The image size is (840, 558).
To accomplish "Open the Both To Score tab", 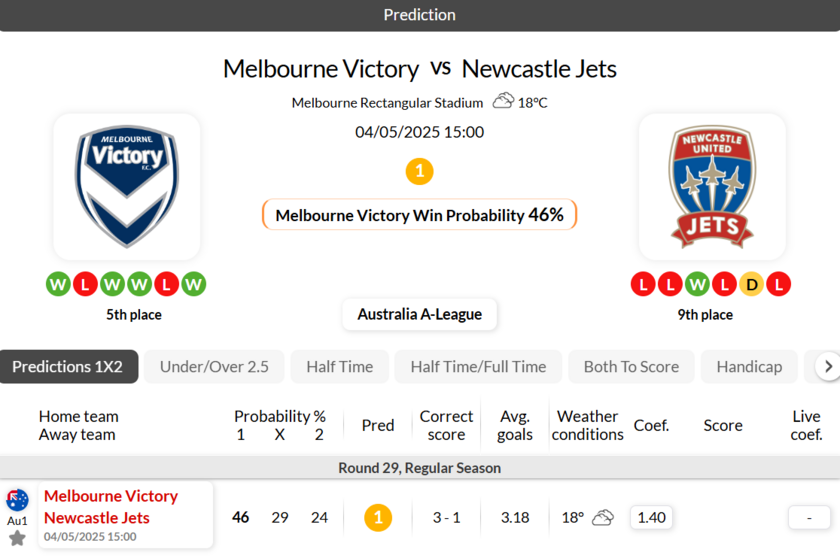I will (631, 367).
